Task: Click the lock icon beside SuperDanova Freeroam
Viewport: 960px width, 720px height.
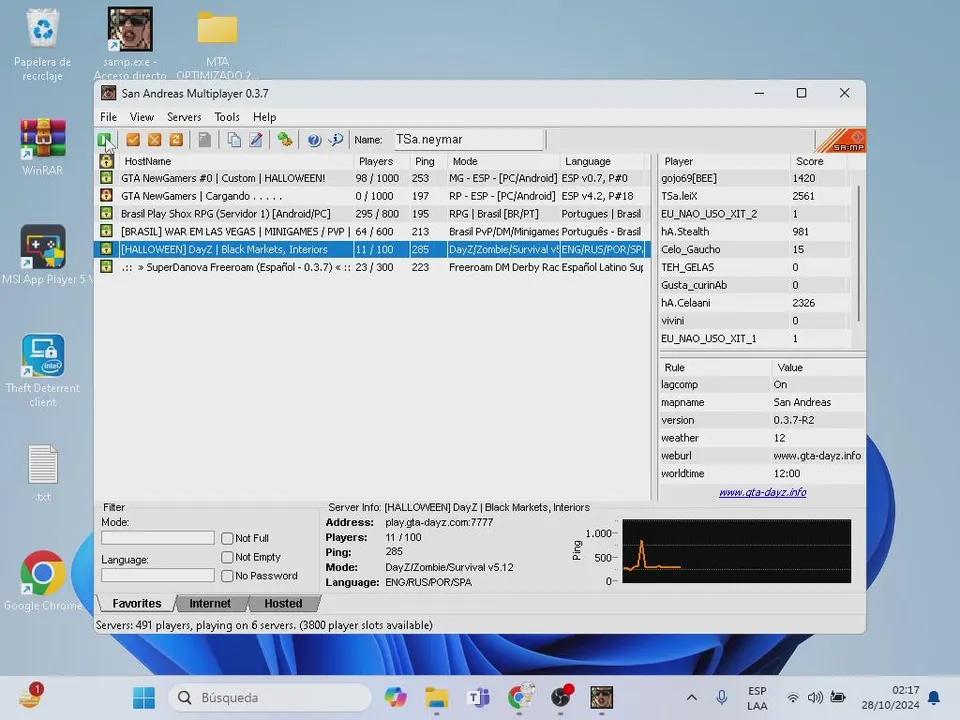Action: [107, 267]
